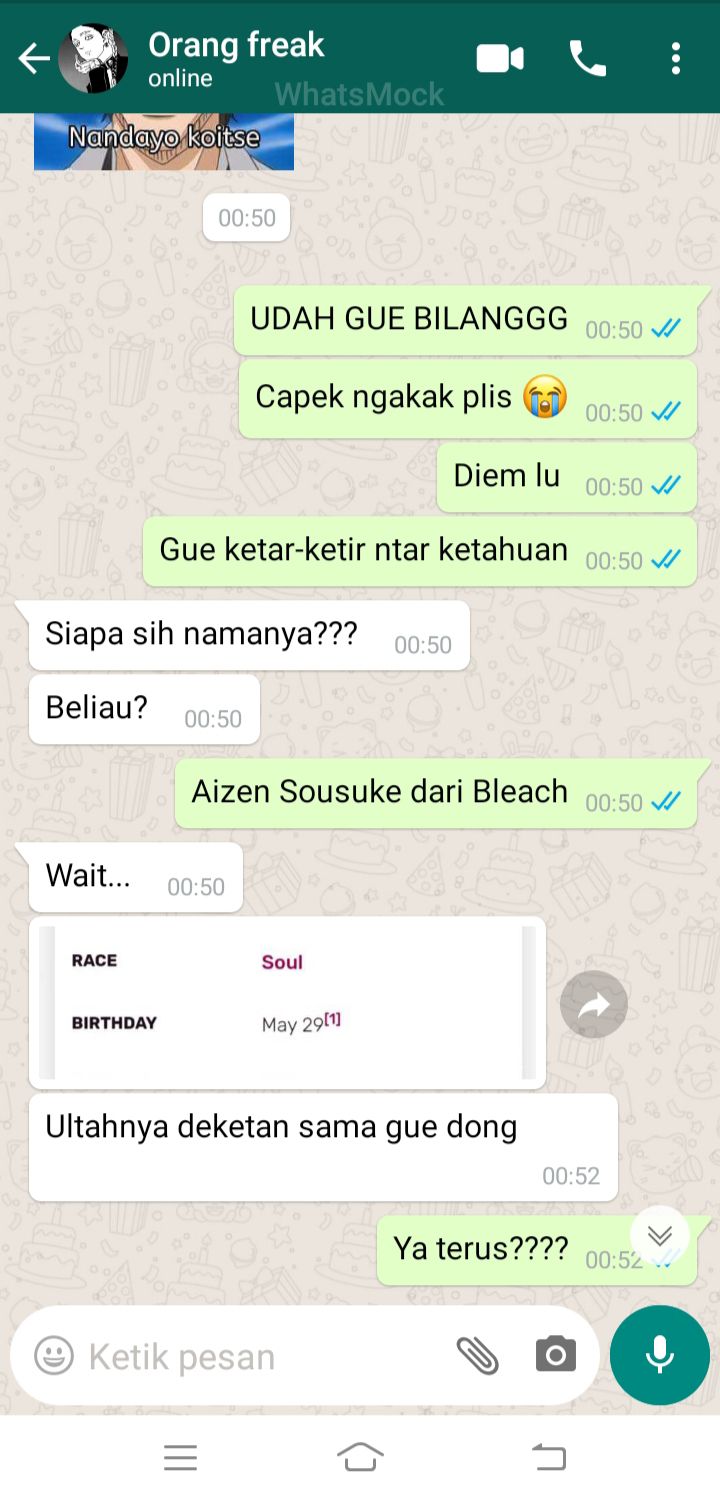Image resolution: width=720 pixels, height=1496 pixels.
Task: Forward the birthday screenshot image
Action: 594,1004
